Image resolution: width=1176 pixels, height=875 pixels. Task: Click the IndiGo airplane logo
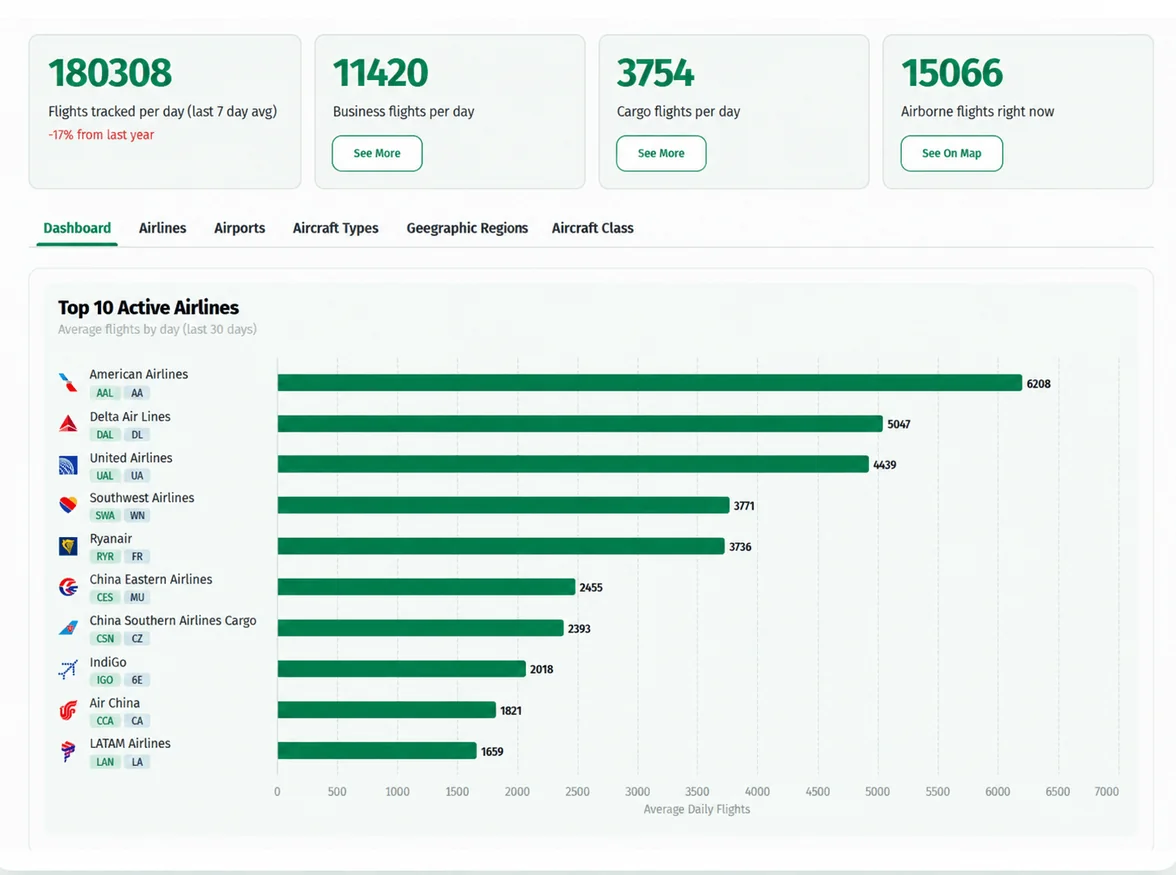tap(68, 670)
